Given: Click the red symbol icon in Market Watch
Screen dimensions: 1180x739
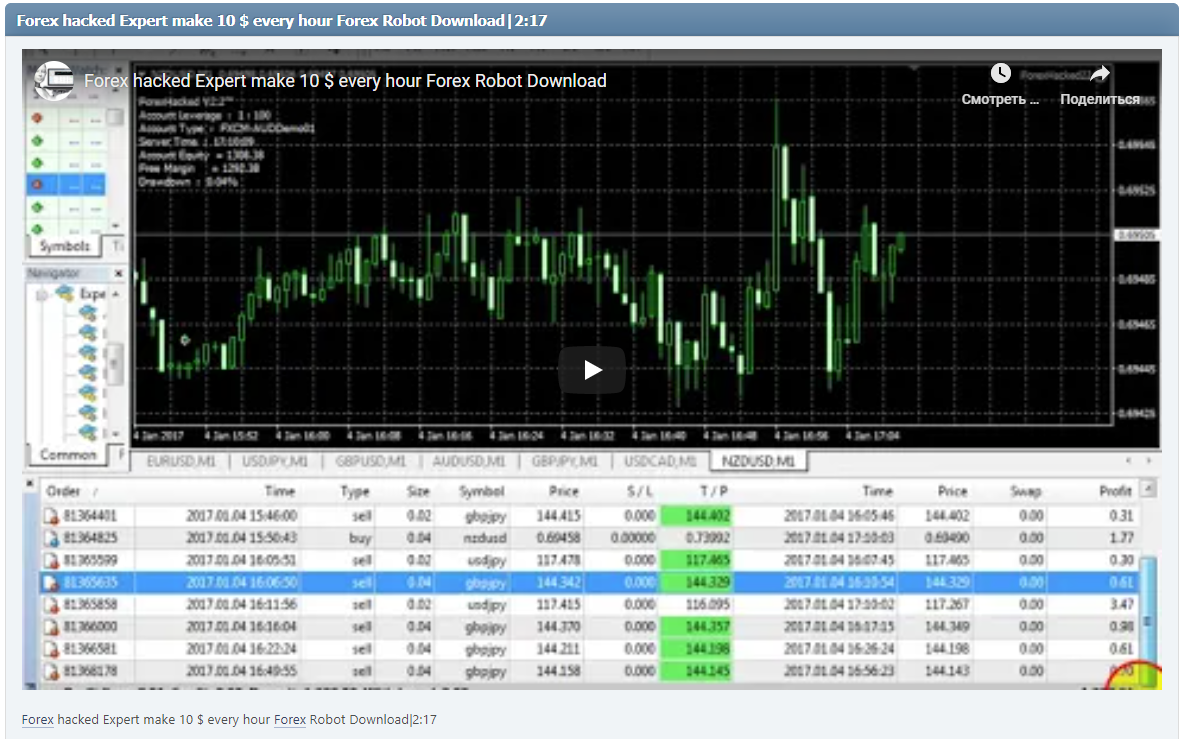Looking at the screenshot, I should (x=37, y=118).
